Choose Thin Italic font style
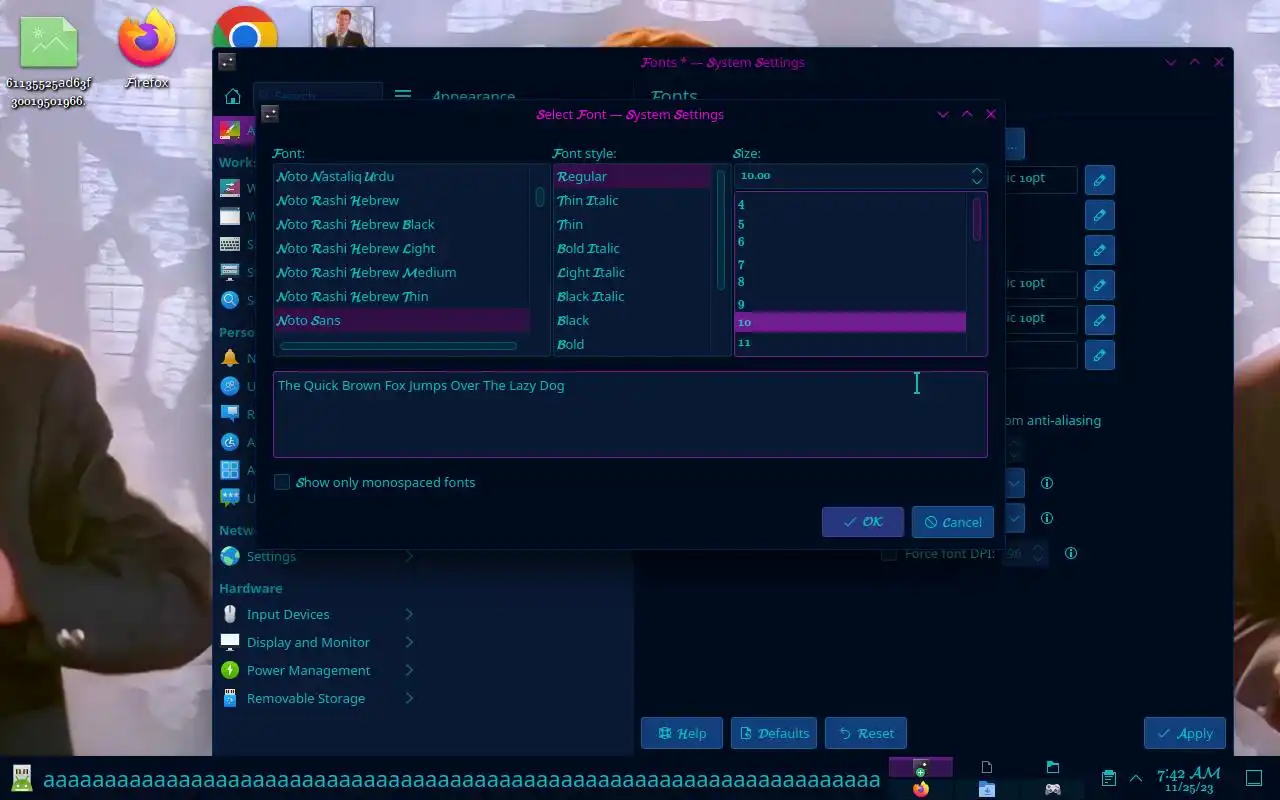The height and width of the screenshot is (800, 1280). tap(633, 200)
